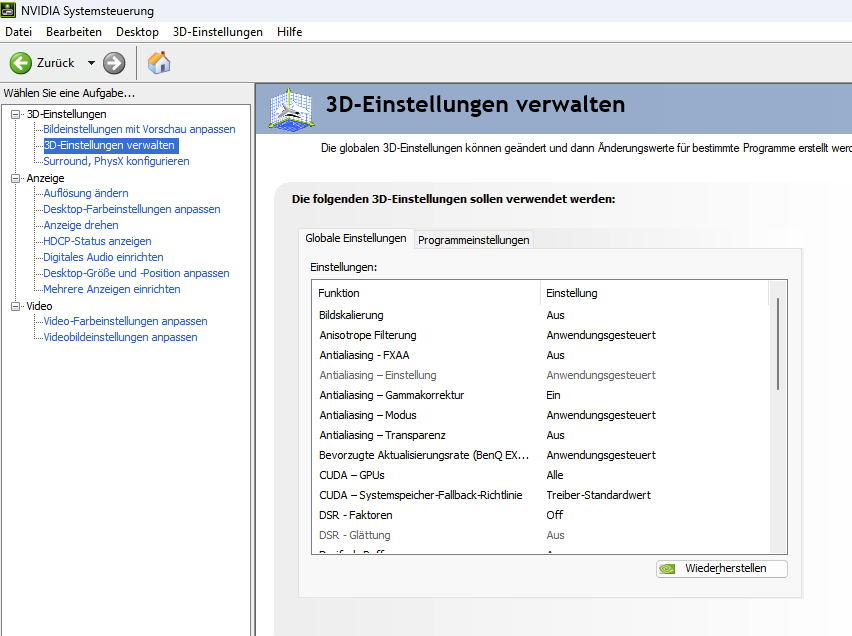852x636 pixels.
Task: Open Desktop-Farbeinstellungen anpassen
Action: tap(132, 209)
